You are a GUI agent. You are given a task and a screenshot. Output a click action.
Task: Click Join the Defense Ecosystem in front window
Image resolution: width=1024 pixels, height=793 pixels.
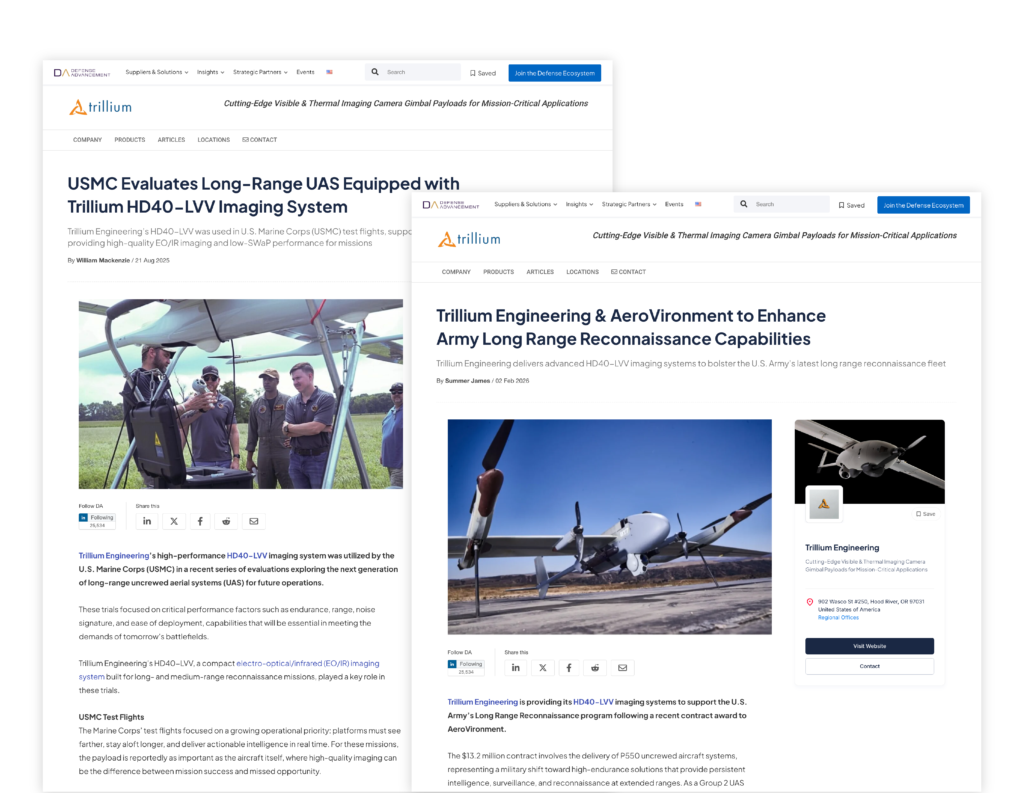point(923,205)
